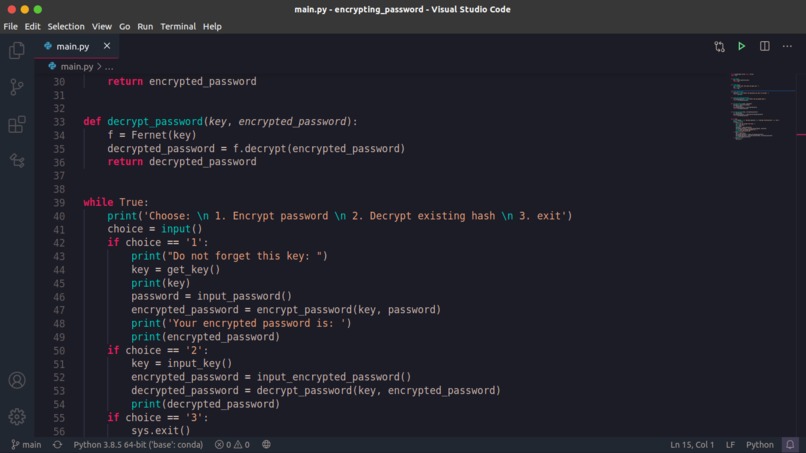Viewport: 806px width, 453px height.
Task: Click 'key = get_key()' on line 44
Action: 175,269
